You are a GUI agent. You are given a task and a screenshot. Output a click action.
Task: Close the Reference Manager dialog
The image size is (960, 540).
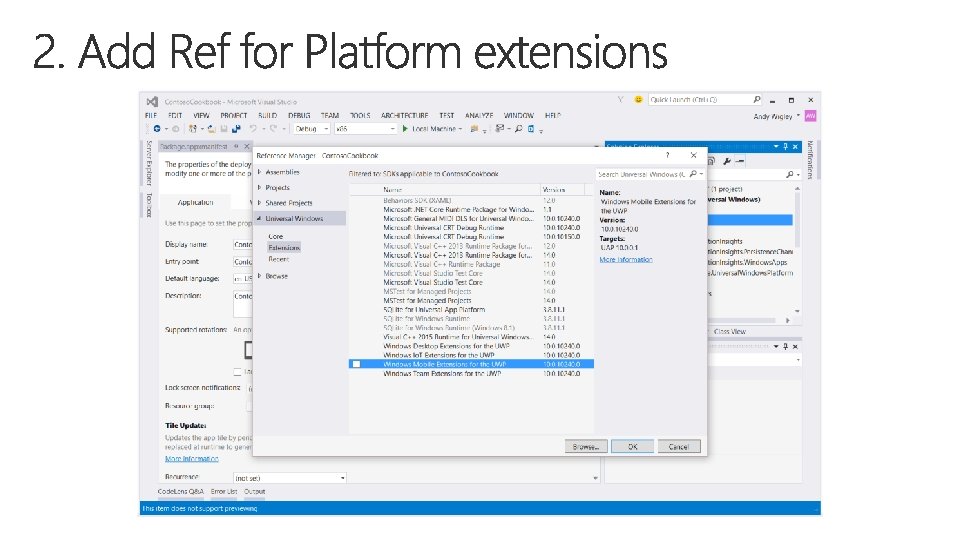pyautogui.click(x=693, y=155)
